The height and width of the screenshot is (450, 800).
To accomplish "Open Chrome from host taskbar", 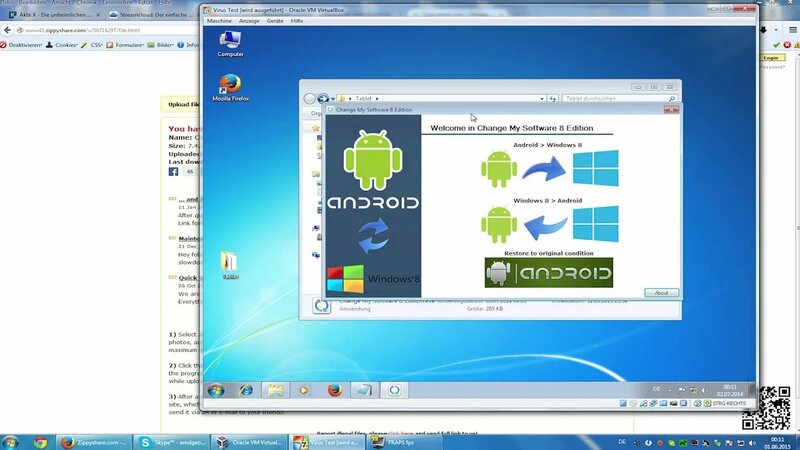I will (x=40, y=442).
